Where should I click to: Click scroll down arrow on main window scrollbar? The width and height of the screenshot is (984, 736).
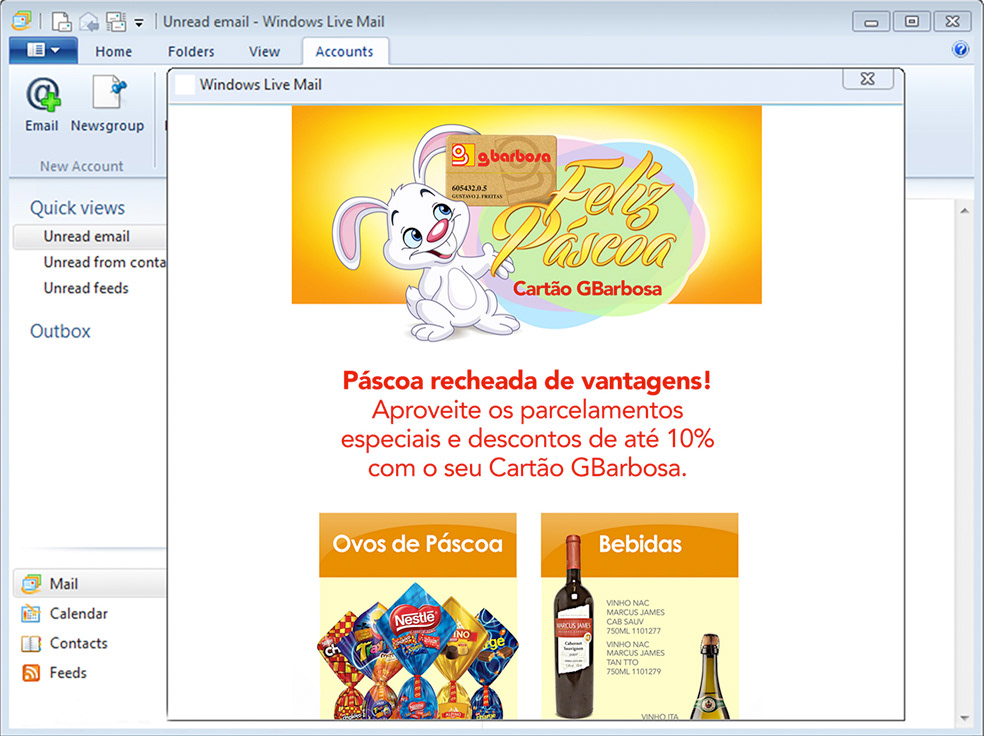pos(965,718)
